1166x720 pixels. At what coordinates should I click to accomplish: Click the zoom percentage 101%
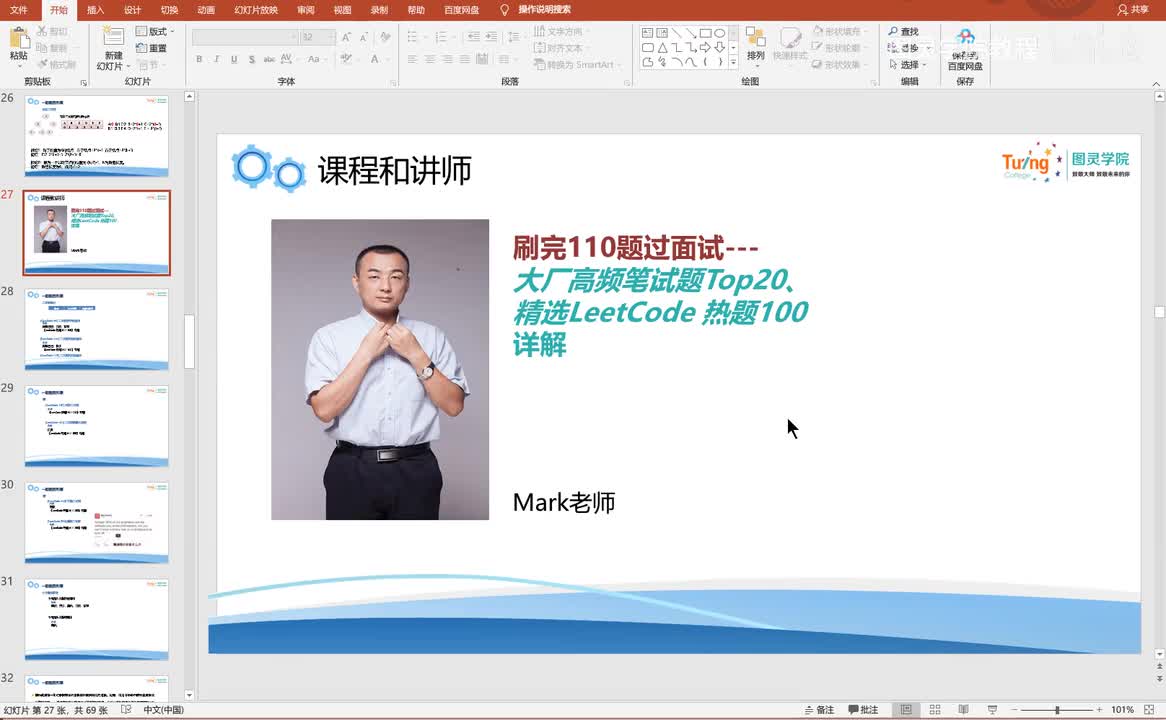(x=1122, y=710)
